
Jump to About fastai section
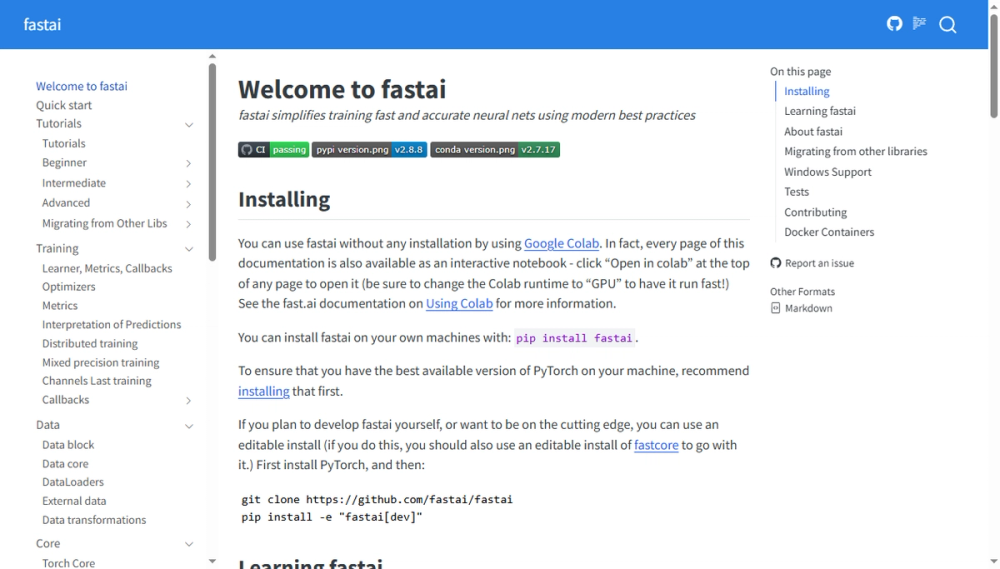(813, 131)
